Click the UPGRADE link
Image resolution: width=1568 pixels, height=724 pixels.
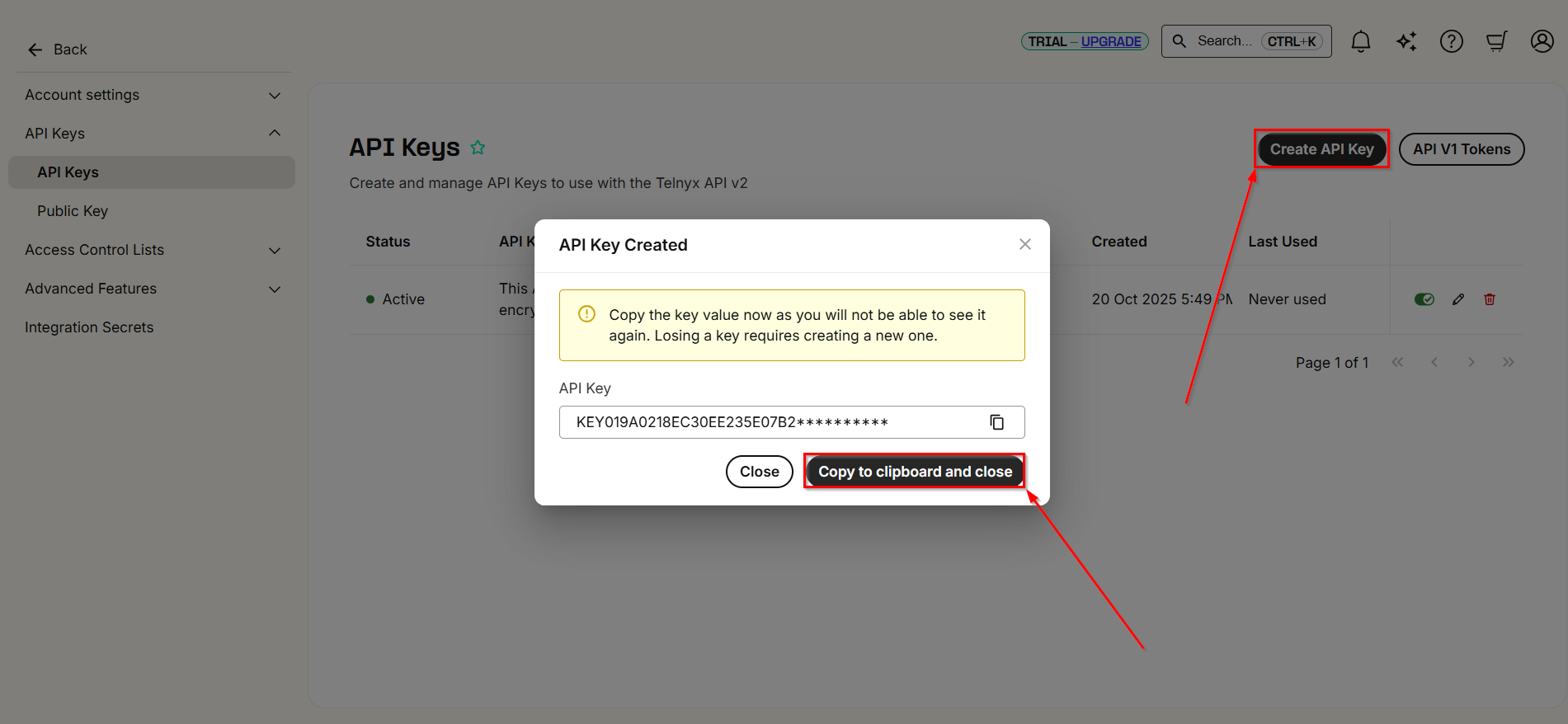coord(1110,41)
